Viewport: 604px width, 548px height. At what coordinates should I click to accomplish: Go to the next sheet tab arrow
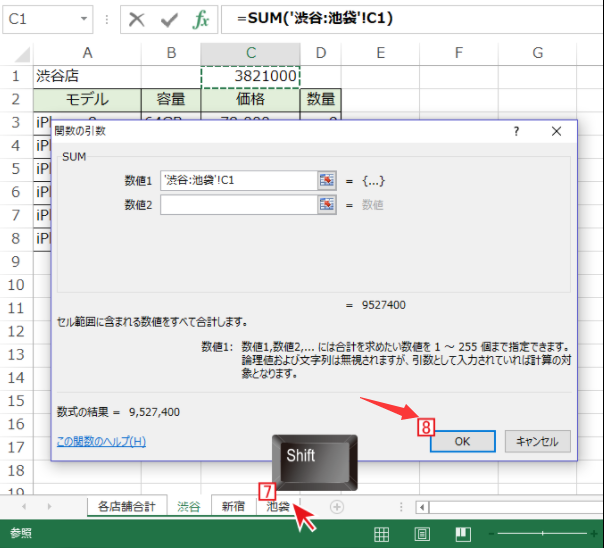(49, 506)
